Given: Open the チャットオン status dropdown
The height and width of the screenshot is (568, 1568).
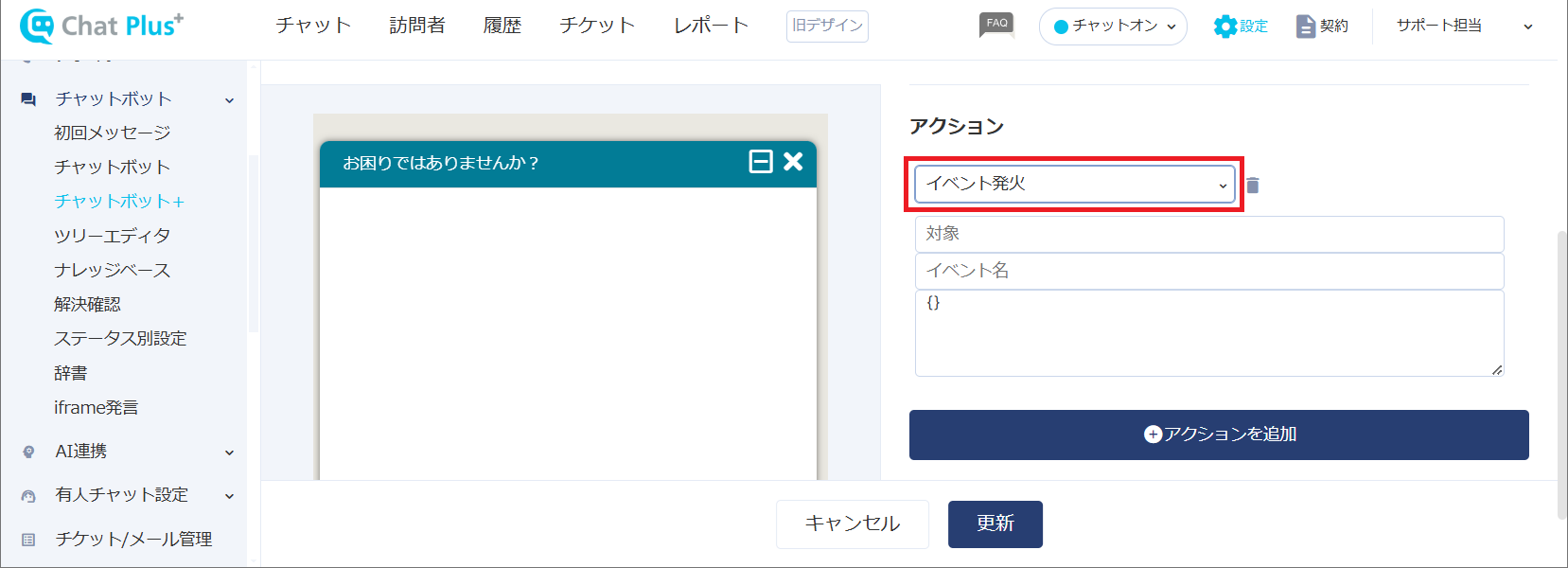Looking at the screenshot, I should [1113, 27].
